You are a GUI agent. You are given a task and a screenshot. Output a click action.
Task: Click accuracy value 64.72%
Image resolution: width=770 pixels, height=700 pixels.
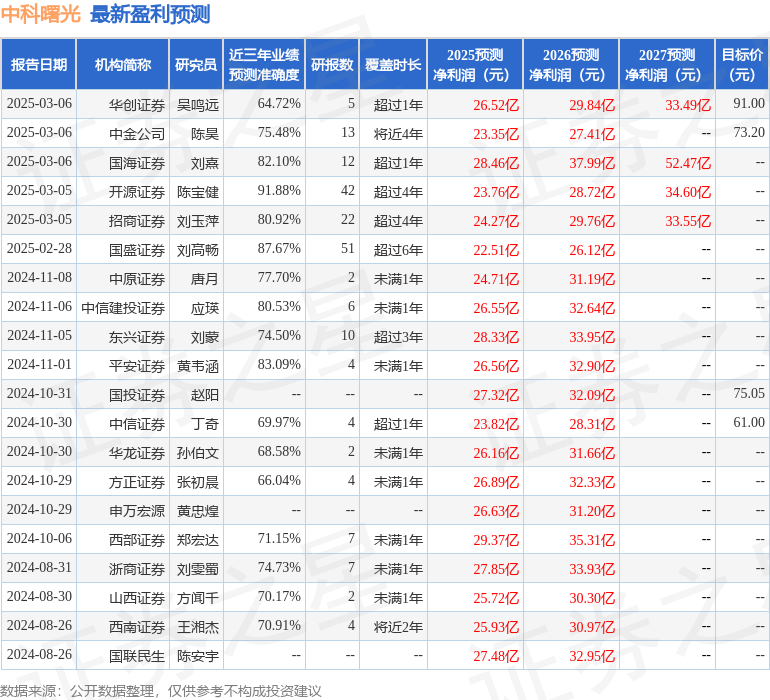click(279, 103)
